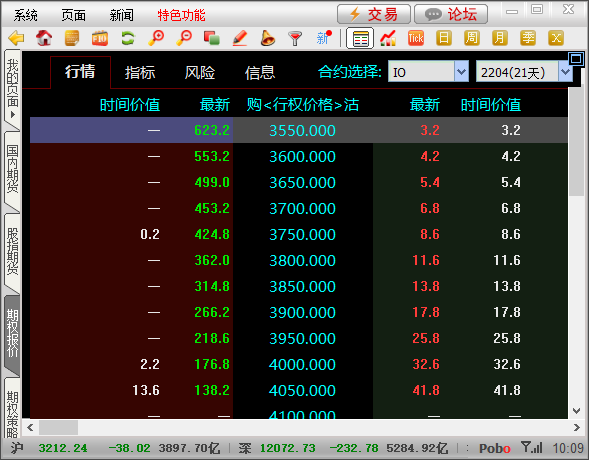The width and height of the screenshot is (589, 460).
Task: Click the yellow back arrow icon
Action: click(x=16, y=38)
